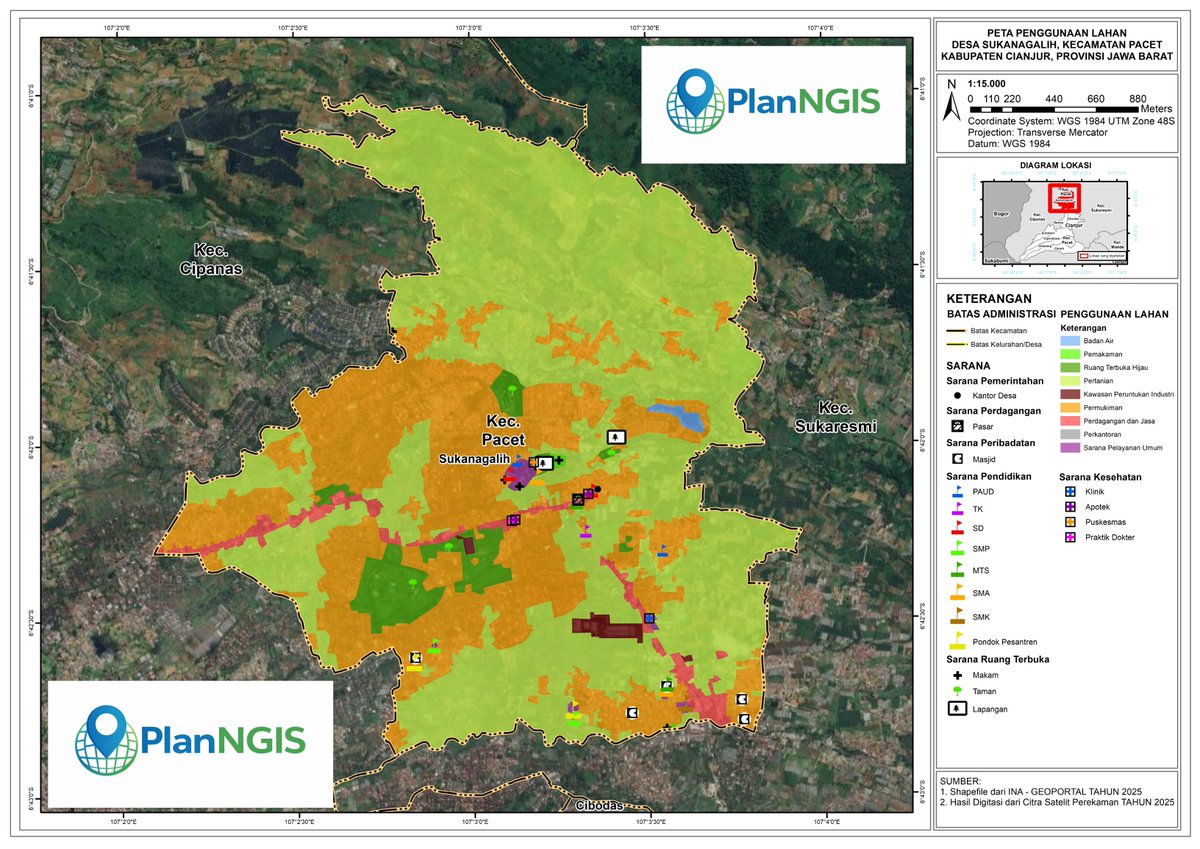Select the purple TK flag legend icon
The width and height of the screenshot is (1200, 849).
[955, 507]
